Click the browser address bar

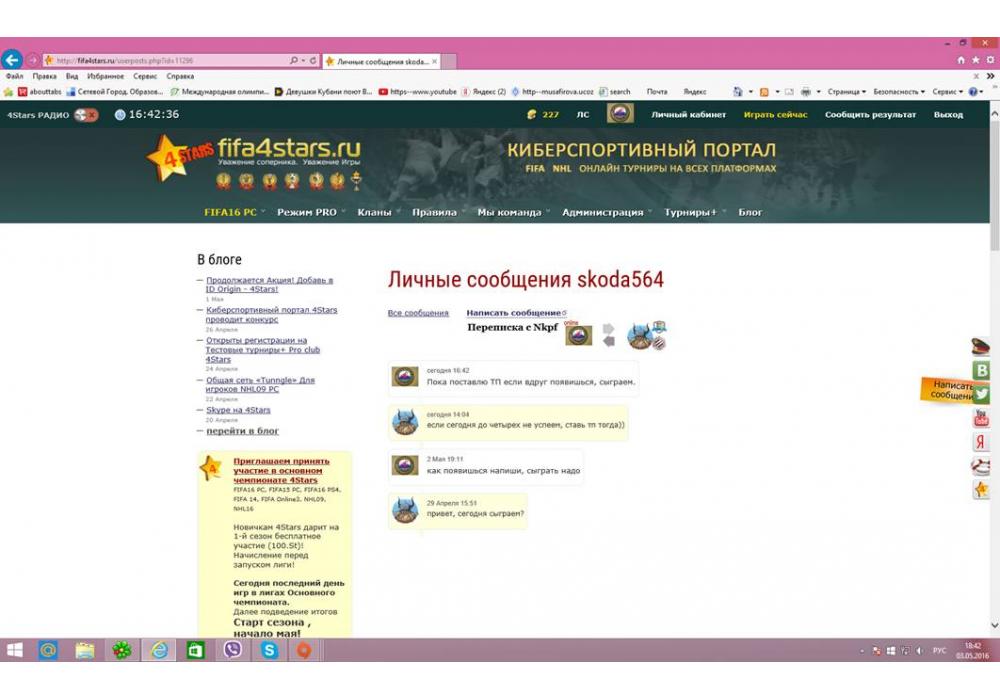170,61
